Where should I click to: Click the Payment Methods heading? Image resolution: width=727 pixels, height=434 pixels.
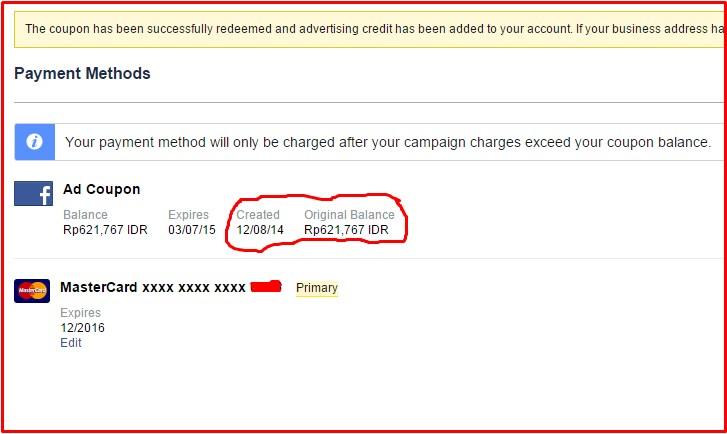click(x=82, y=74)
